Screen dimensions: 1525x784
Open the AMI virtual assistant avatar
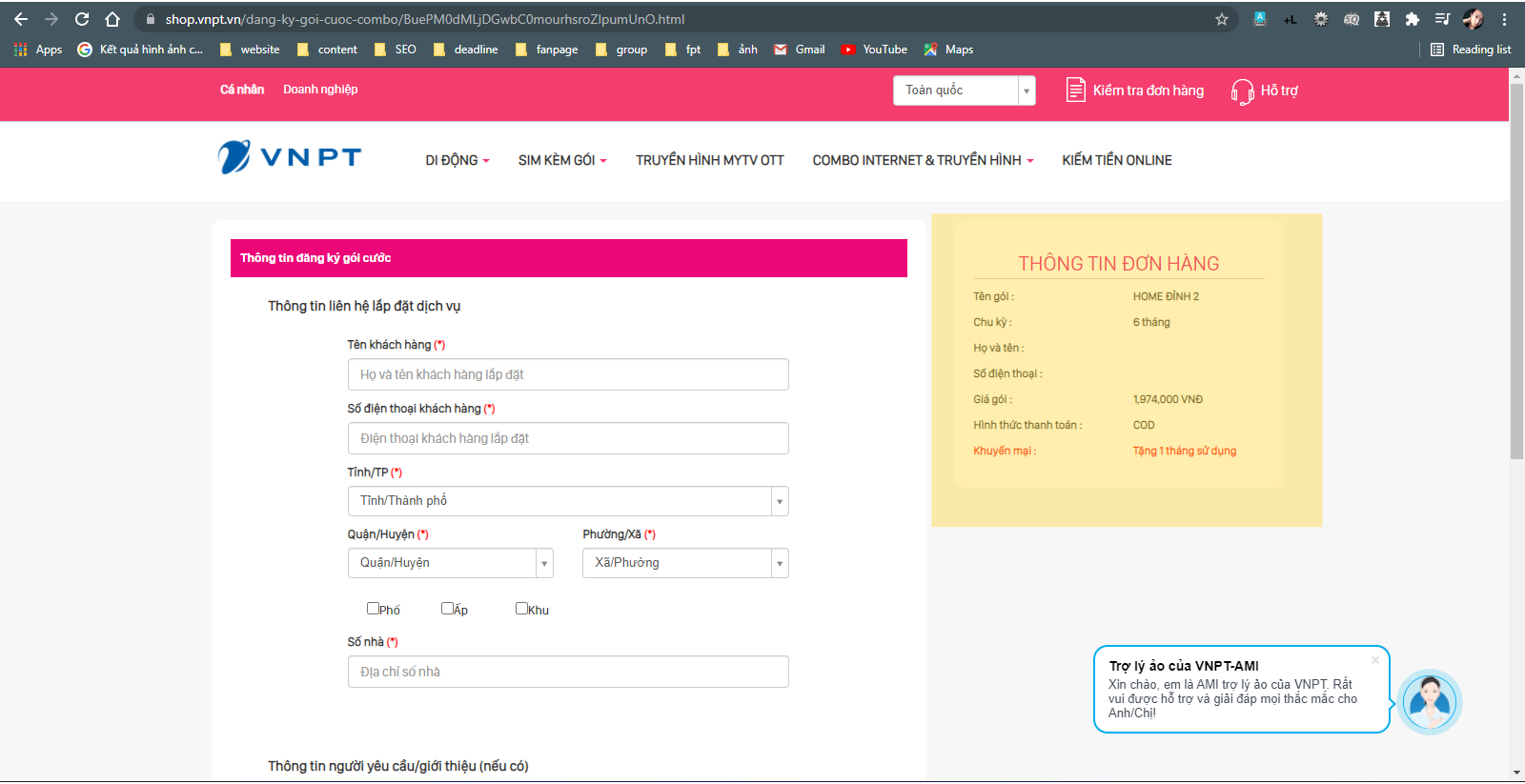click(1430, 702)
